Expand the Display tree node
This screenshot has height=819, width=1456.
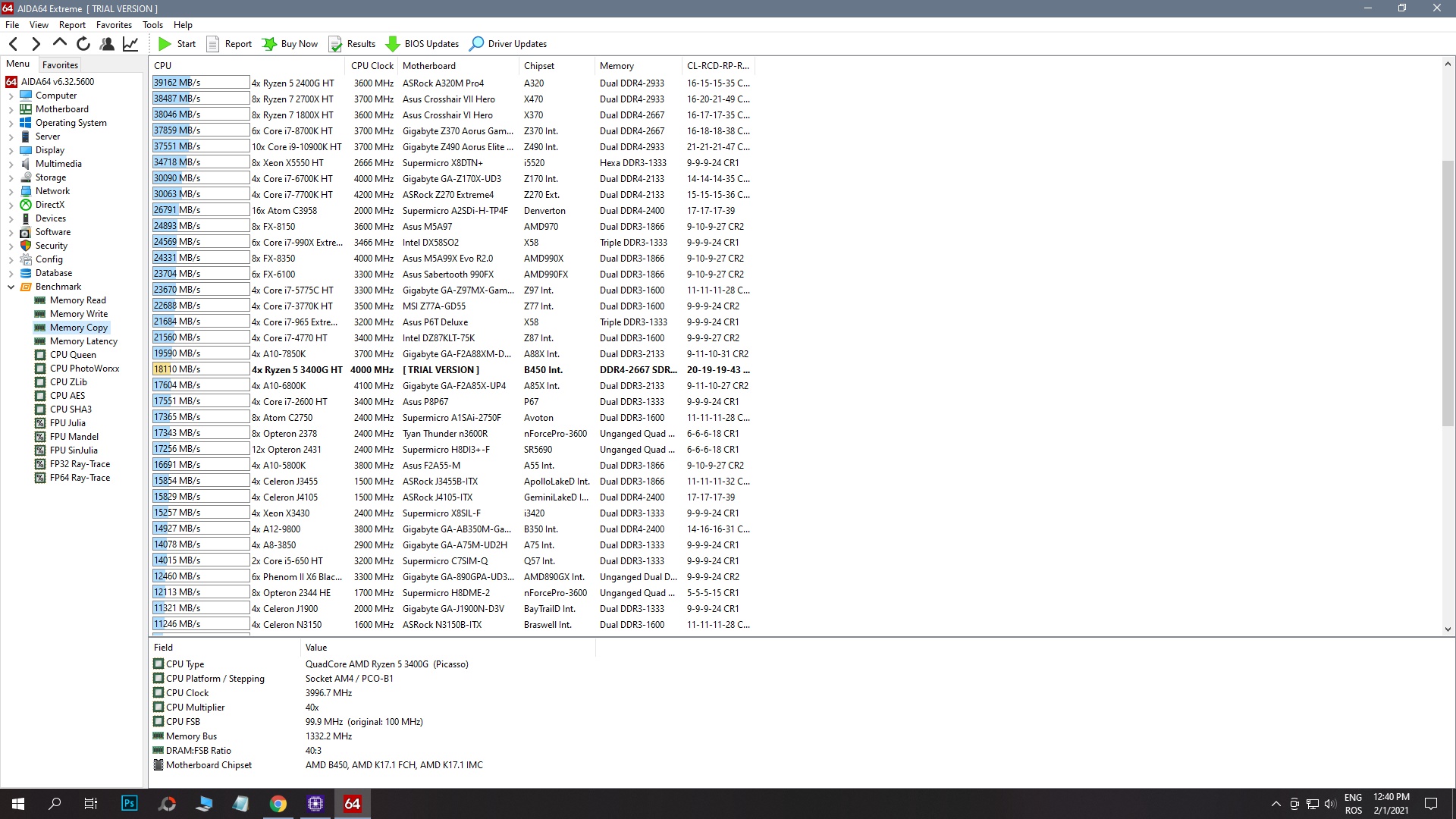coord(11,151)
